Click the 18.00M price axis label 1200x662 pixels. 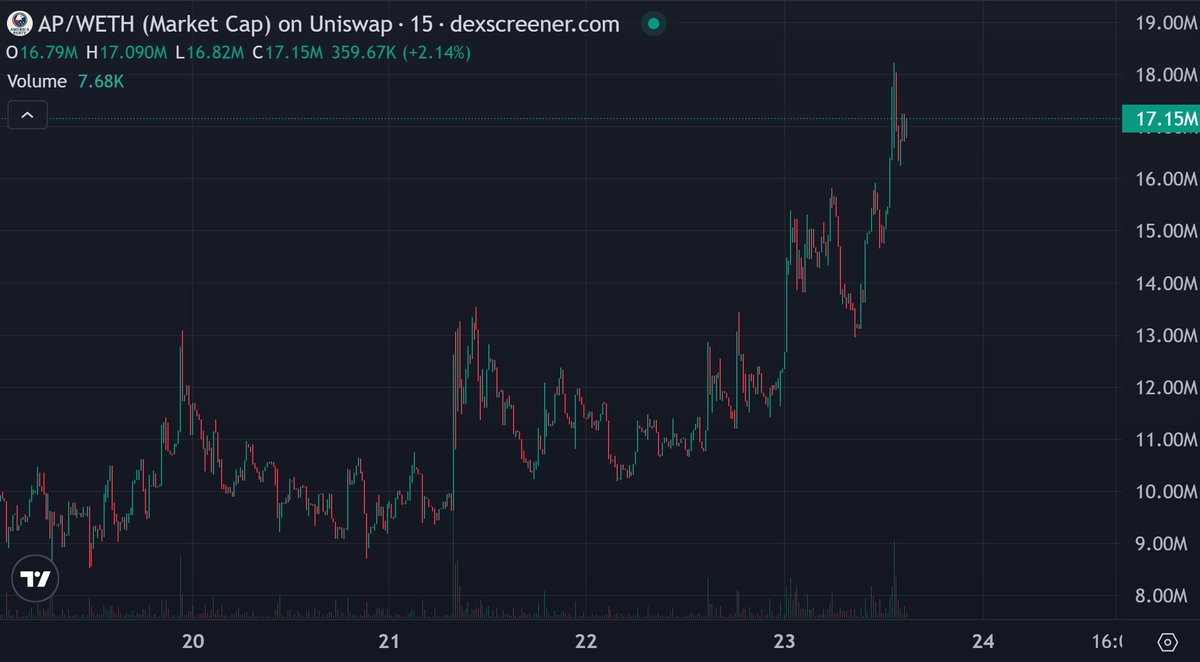pos(1166,75)
